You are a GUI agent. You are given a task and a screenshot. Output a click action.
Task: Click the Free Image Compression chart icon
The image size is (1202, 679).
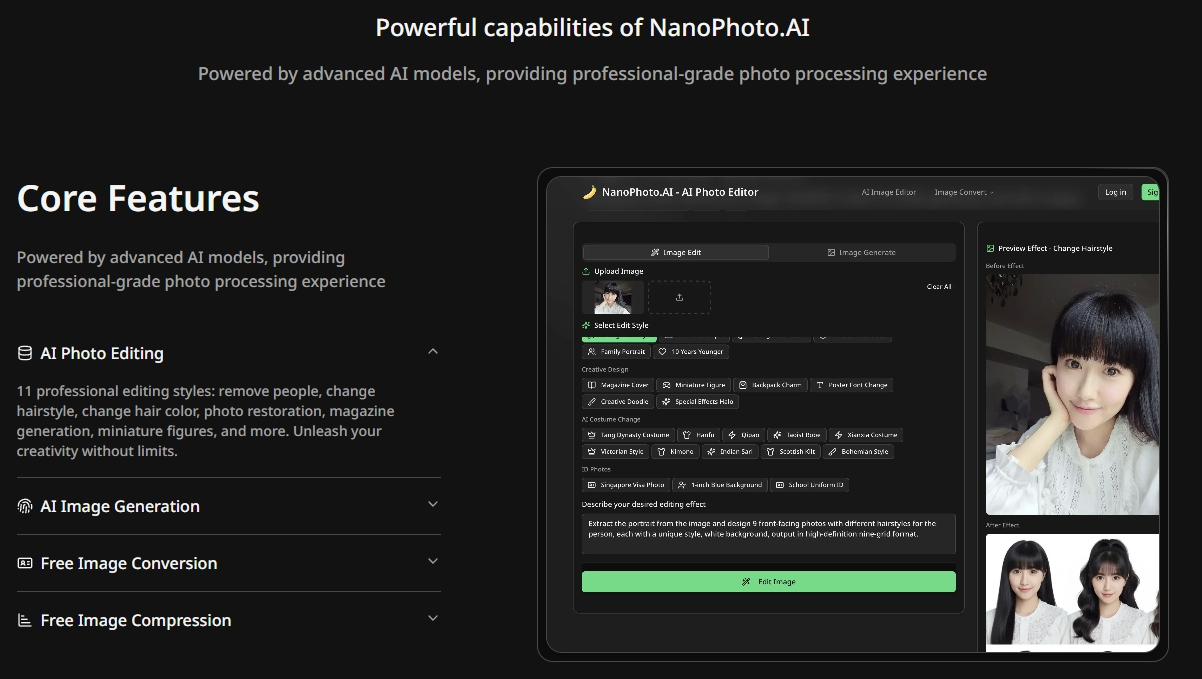pyautogui.click(x=25, y=620)
